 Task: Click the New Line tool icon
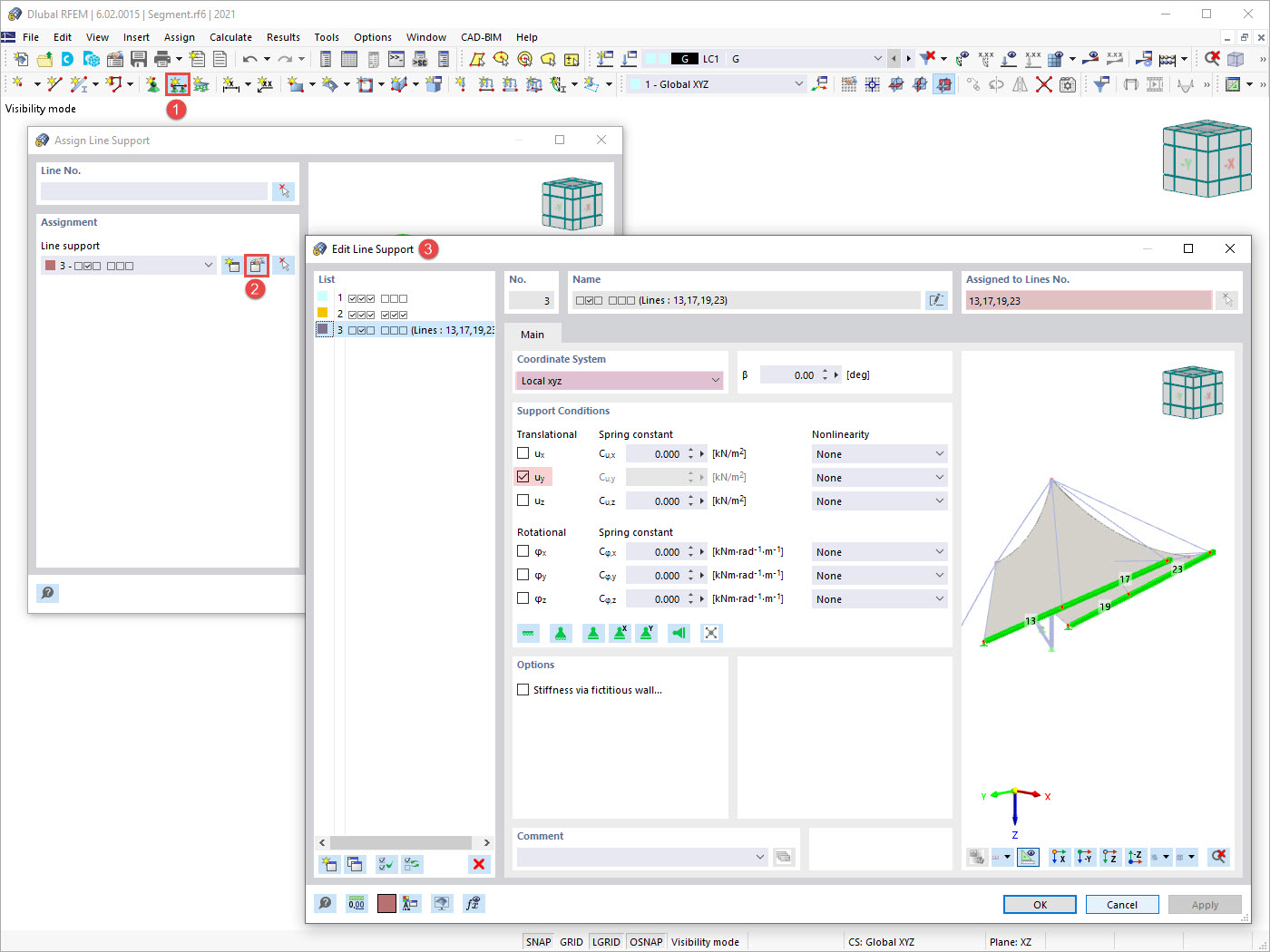[54, 84]
